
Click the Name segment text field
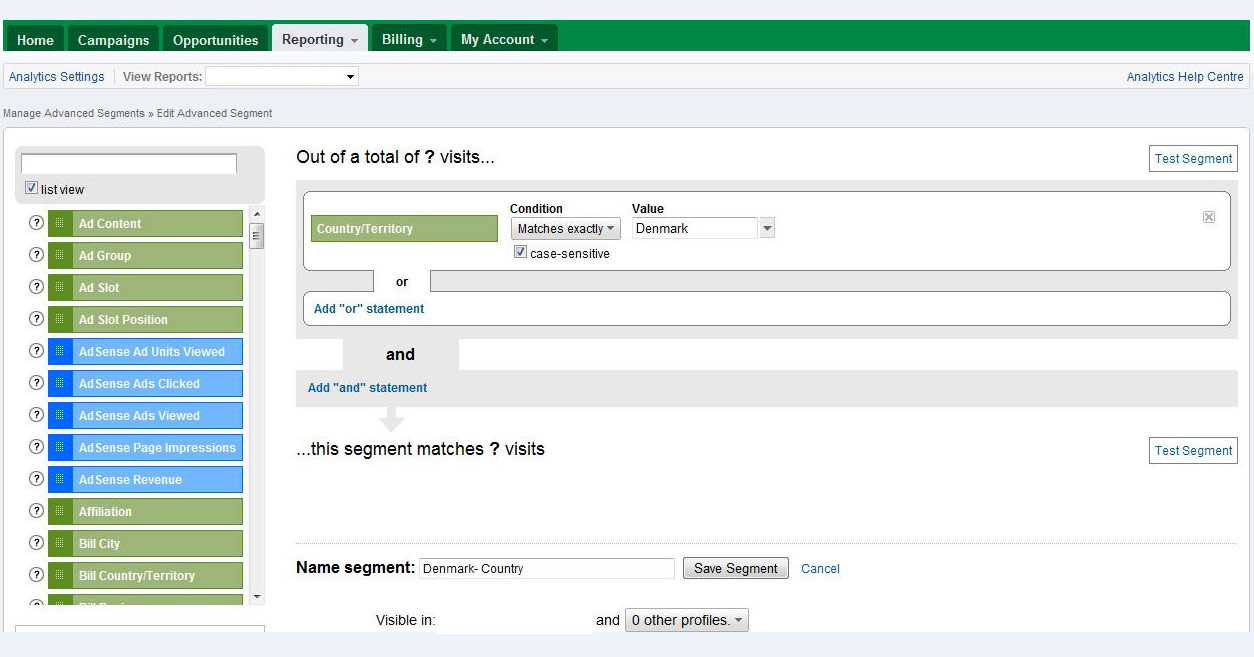[546, 568]
